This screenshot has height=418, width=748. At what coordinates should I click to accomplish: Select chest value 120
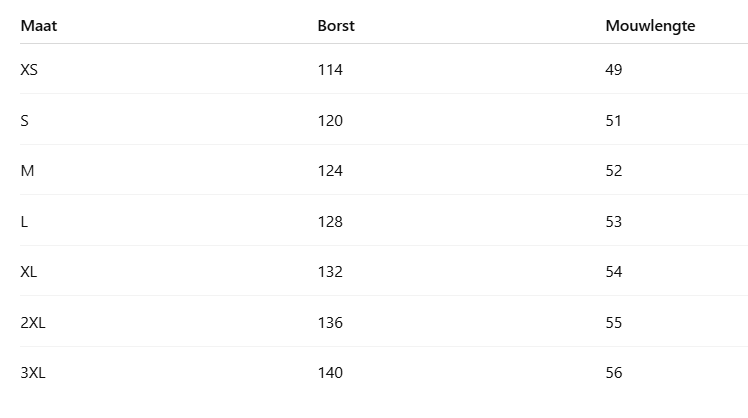[330, 121]
